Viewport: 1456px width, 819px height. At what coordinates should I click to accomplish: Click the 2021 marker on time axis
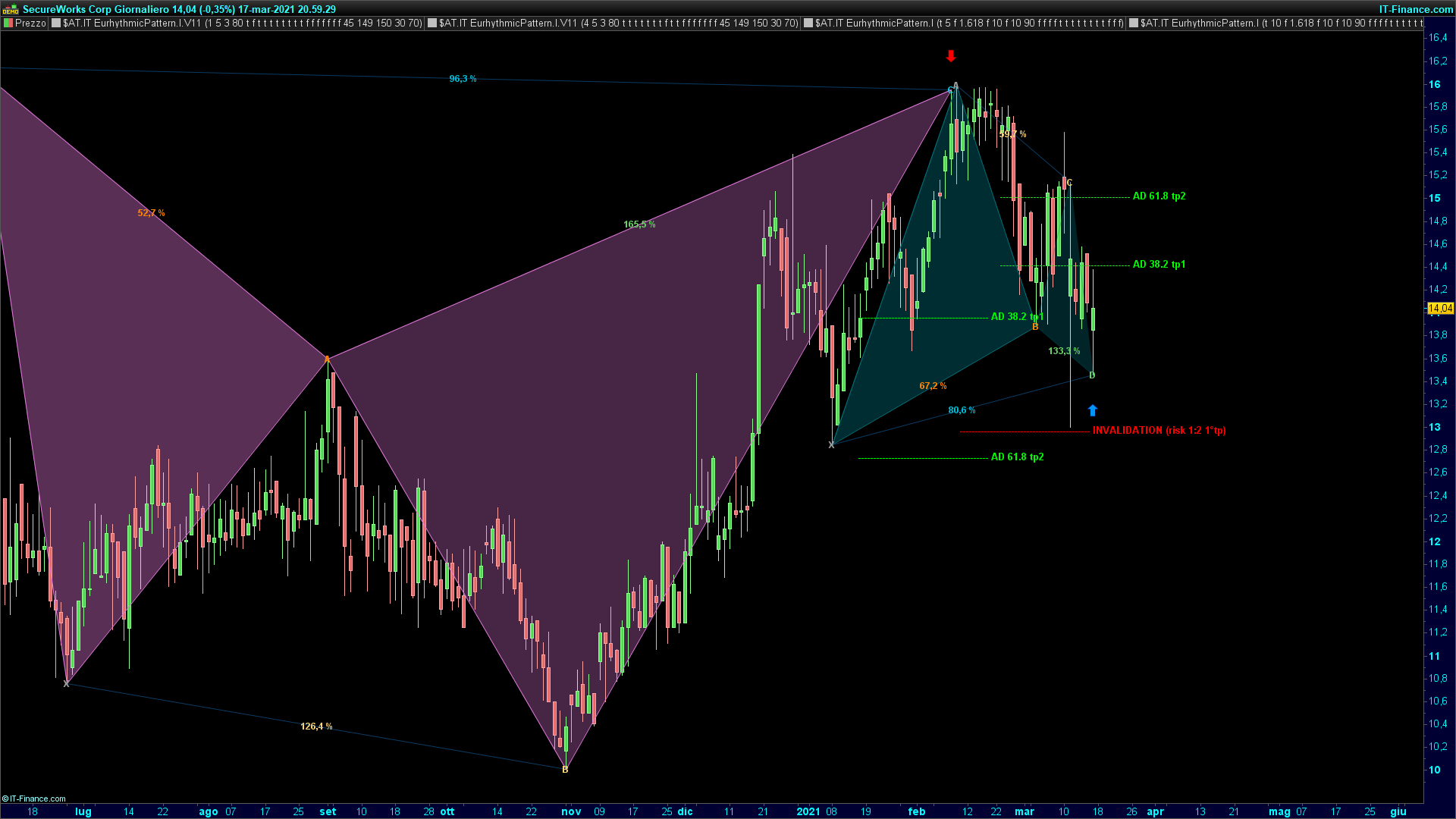pos(808,811)
